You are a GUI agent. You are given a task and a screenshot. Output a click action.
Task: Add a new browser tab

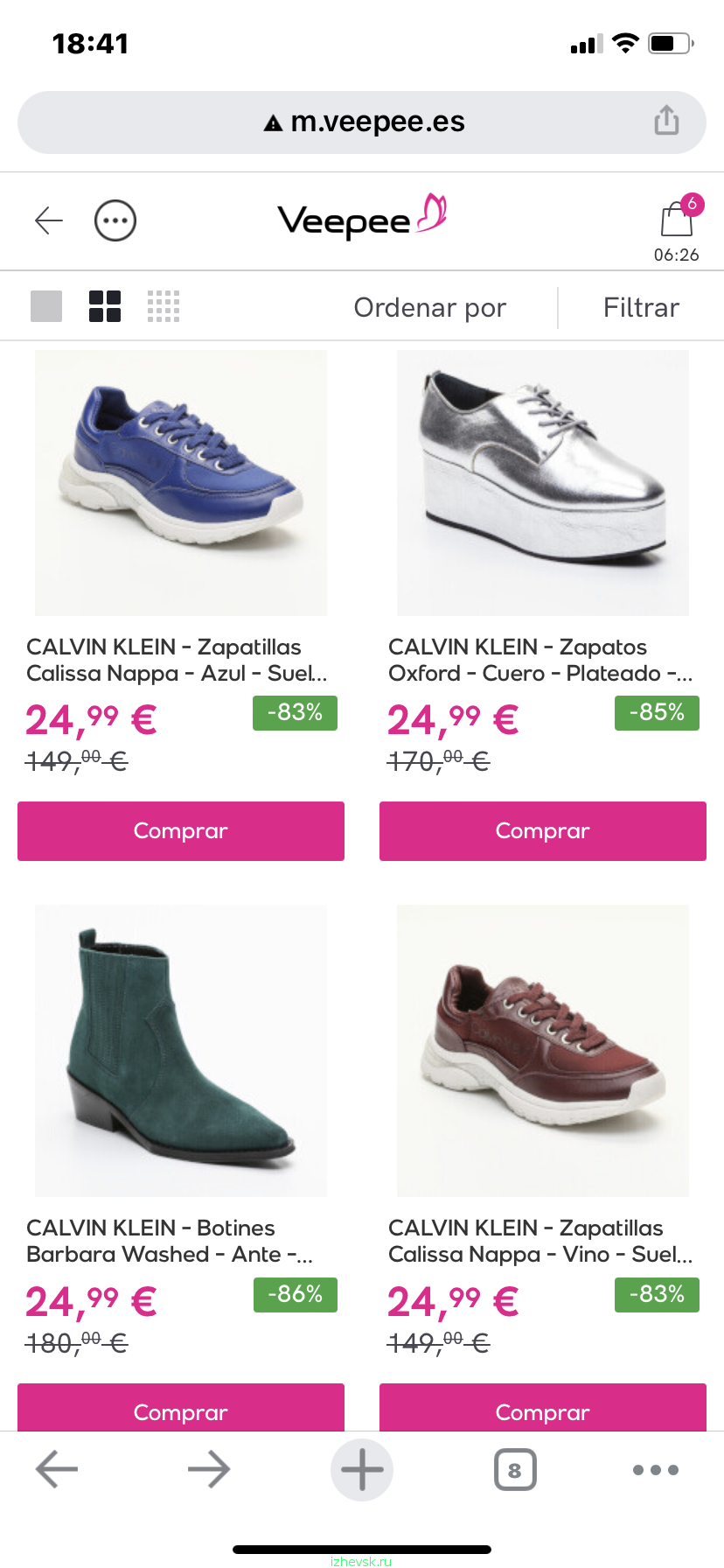[x=362, y=1470]
